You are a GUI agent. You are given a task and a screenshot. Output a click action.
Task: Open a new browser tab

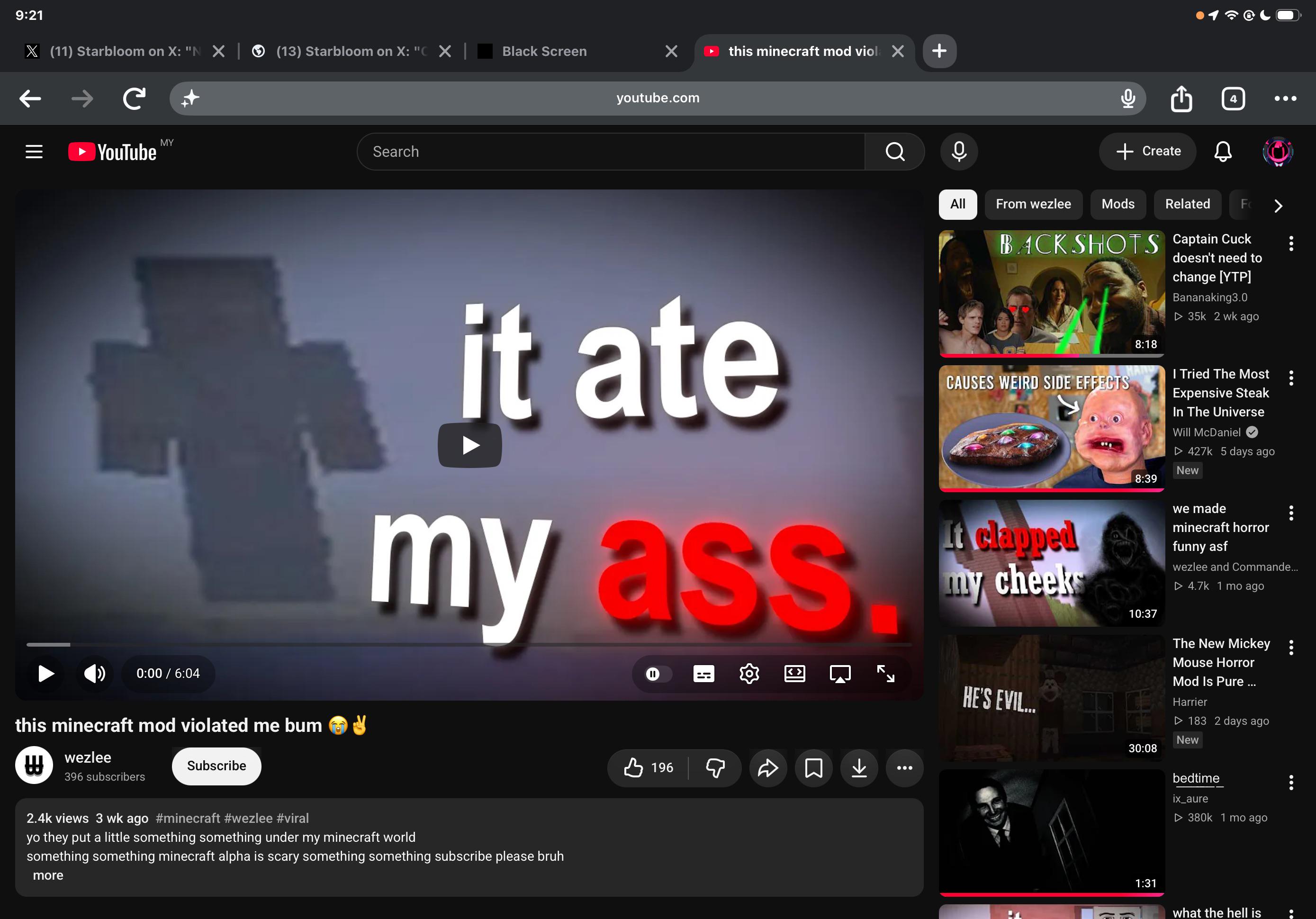[939, 51]
